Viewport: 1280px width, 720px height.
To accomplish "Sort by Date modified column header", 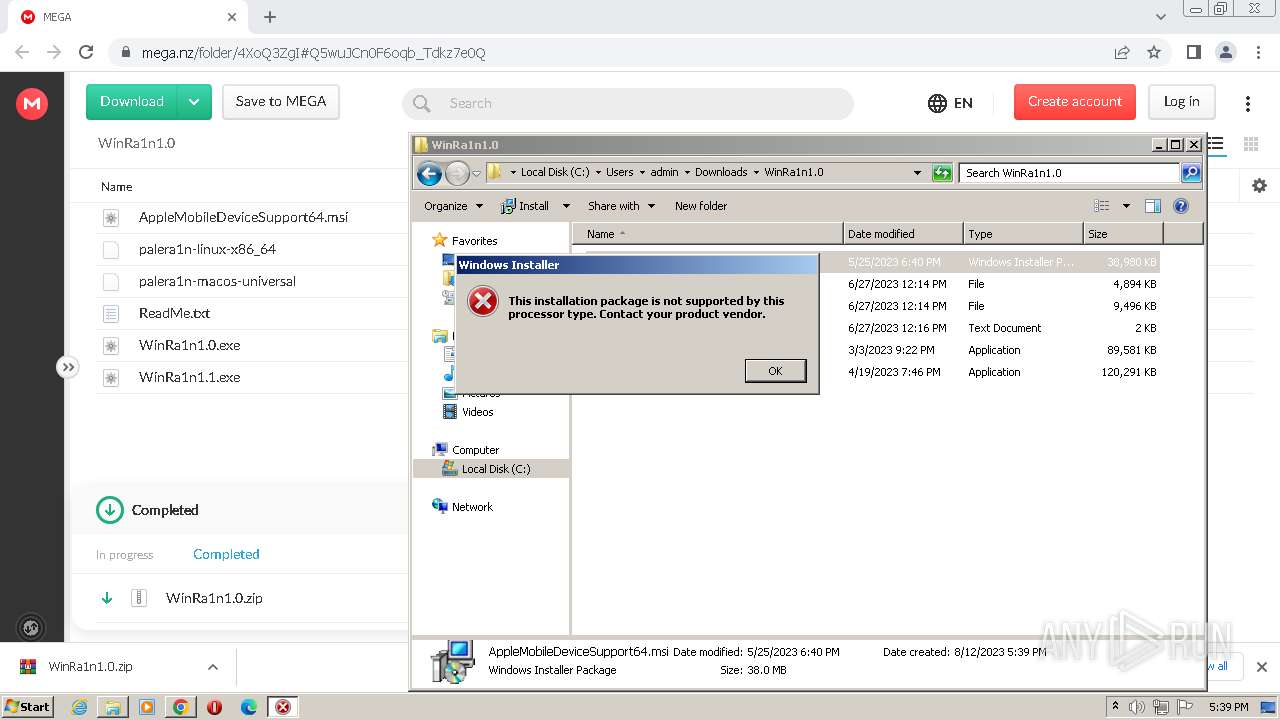I will pos(903,234).
